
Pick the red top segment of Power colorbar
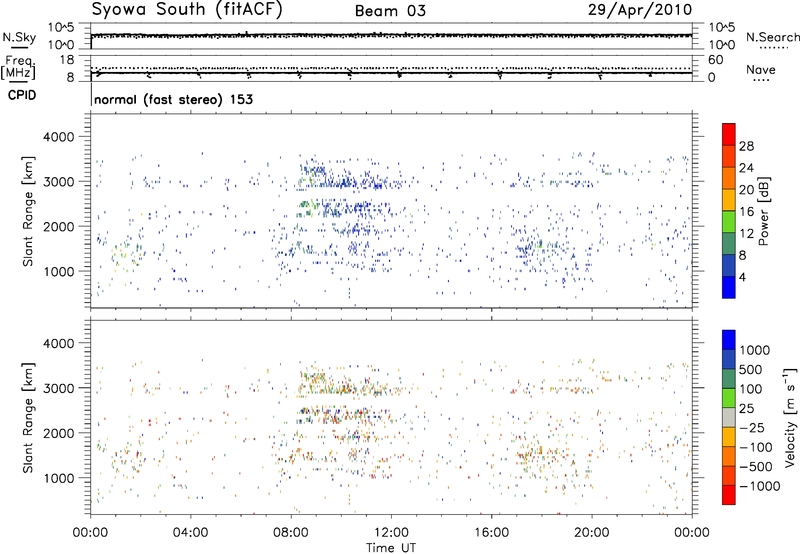click(729, 134)
